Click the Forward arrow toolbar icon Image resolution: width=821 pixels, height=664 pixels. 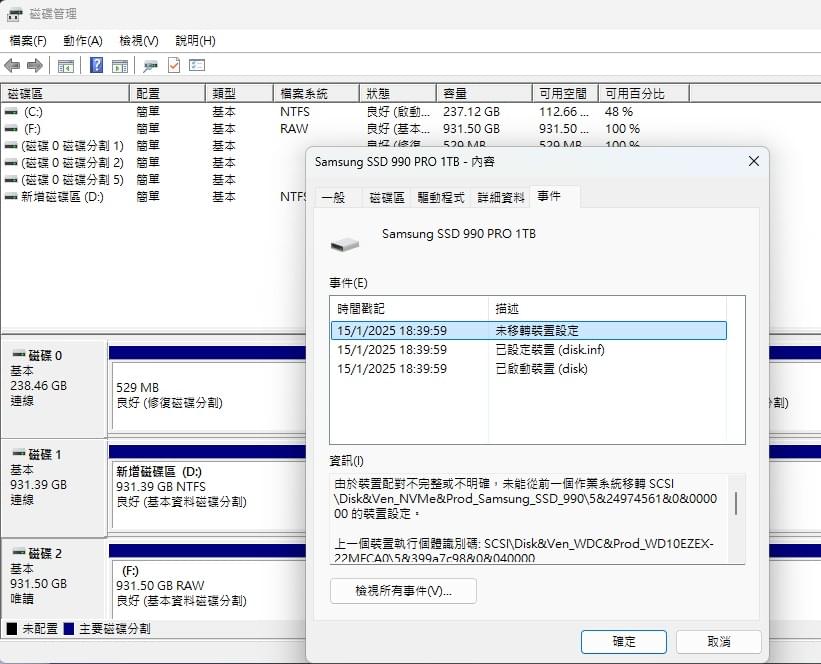click(x=35, y=65)
